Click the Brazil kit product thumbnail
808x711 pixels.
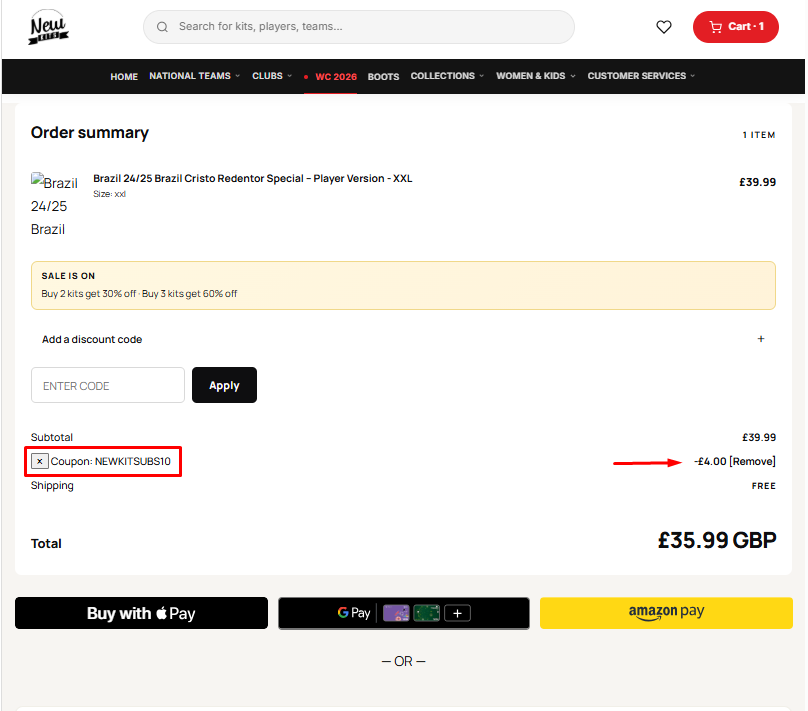54,205
